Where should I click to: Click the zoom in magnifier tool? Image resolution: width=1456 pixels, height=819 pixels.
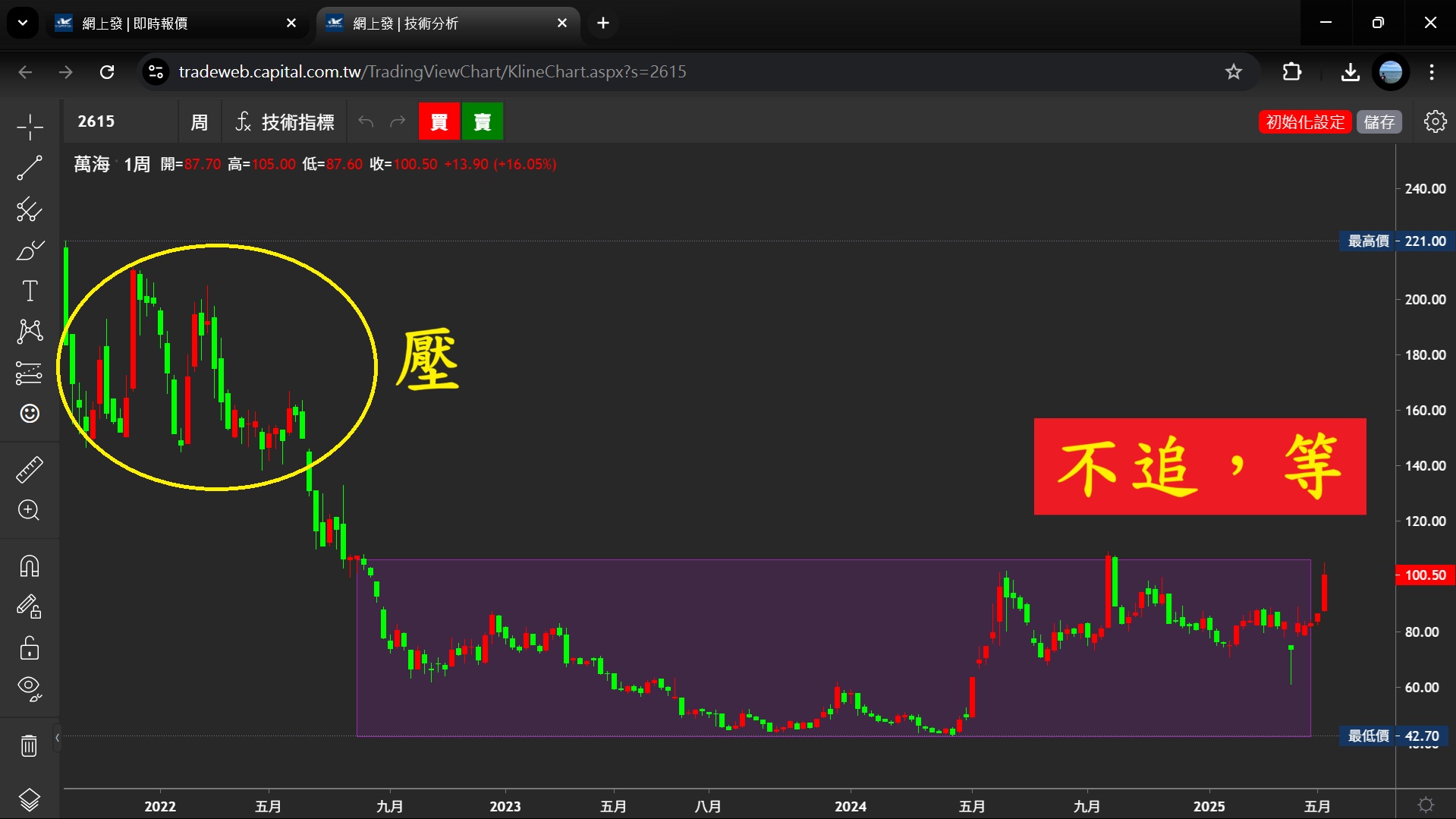click(30, 510)
